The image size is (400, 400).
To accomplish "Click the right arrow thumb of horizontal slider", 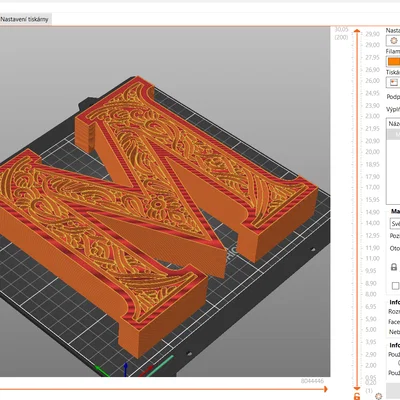I will click(326, 389).
